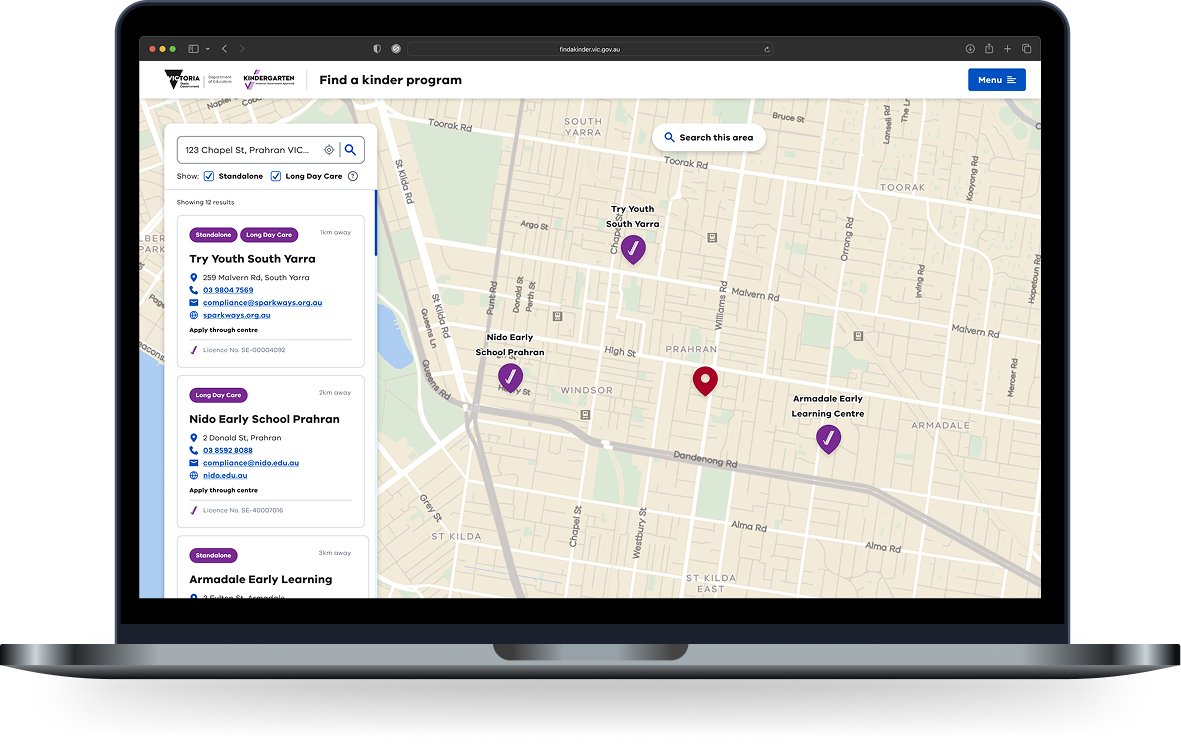Screen dimensions: 1181x744
Task: Show Safari tab overview icon
Action: click(x=1026, y=49)
